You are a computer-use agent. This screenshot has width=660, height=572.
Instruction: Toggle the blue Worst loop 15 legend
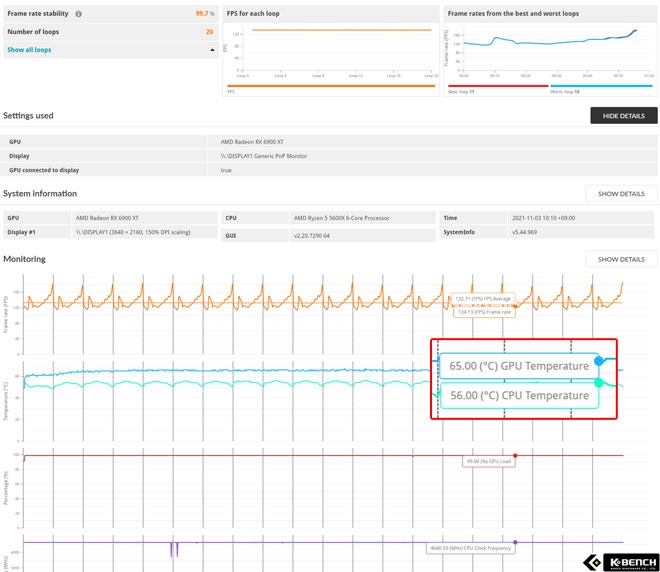coord(601,86)
